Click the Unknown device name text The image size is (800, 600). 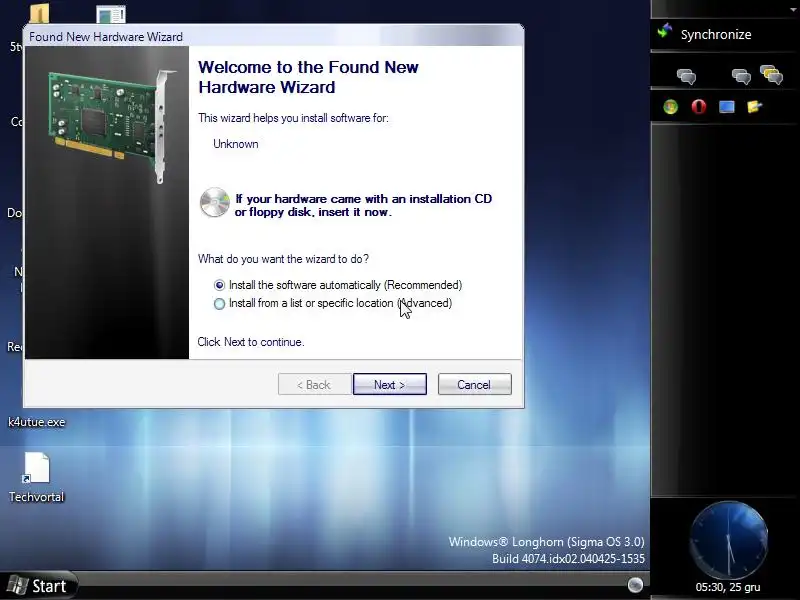(236, 144)
